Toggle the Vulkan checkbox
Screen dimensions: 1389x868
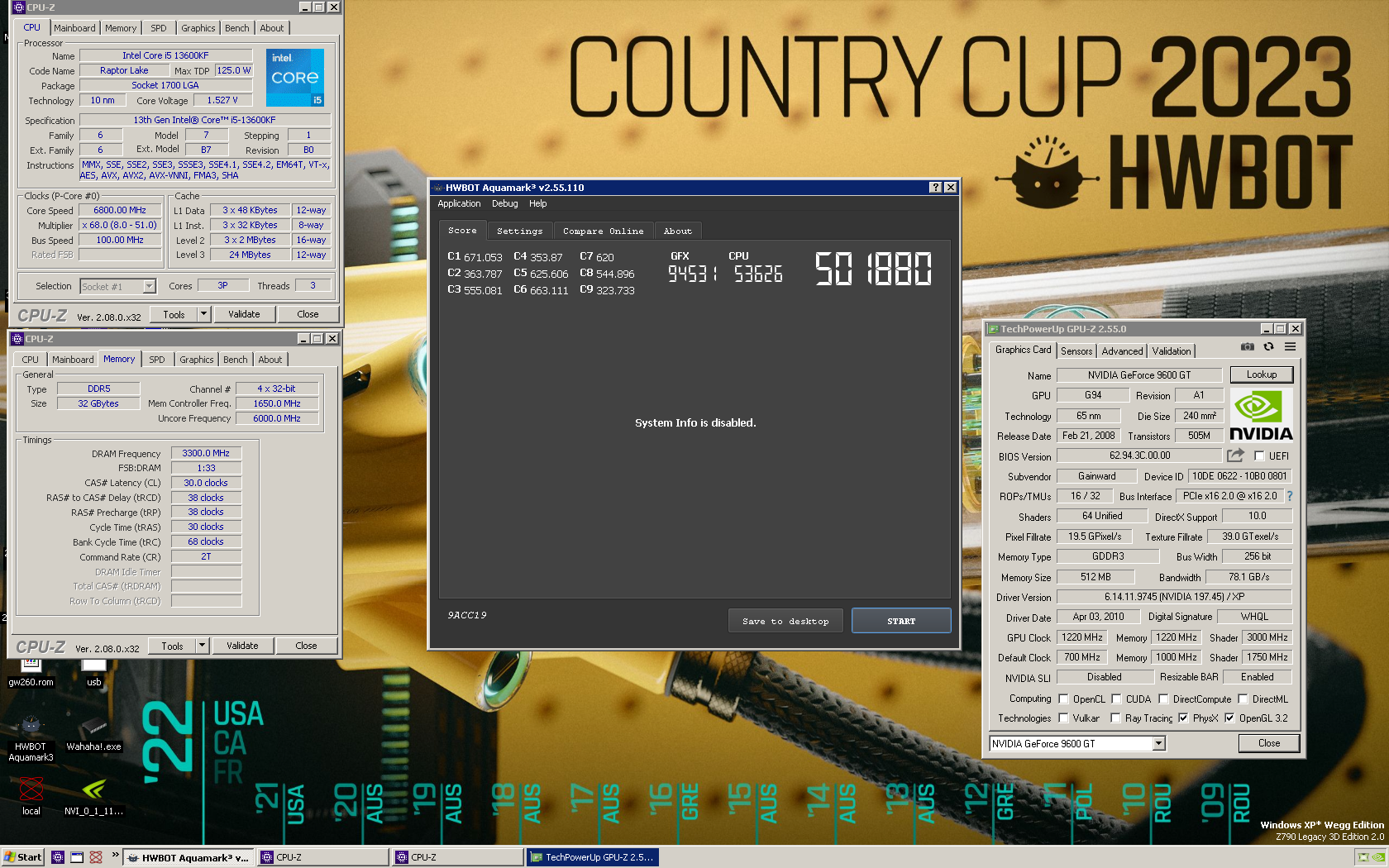(x=1063, y=718)
